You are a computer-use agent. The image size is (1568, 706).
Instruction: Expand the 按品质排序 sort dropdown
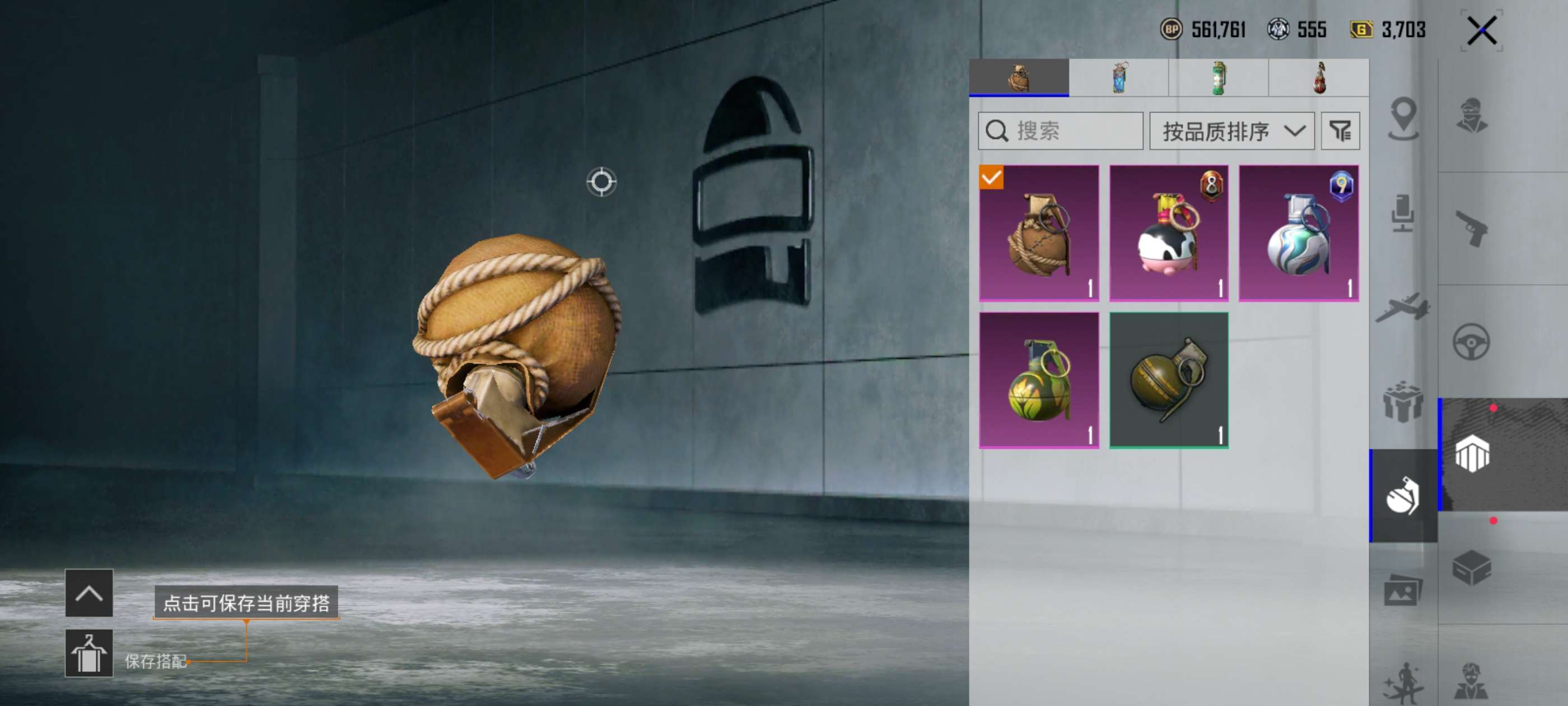pyautogui.click(x=1231, y=131)
